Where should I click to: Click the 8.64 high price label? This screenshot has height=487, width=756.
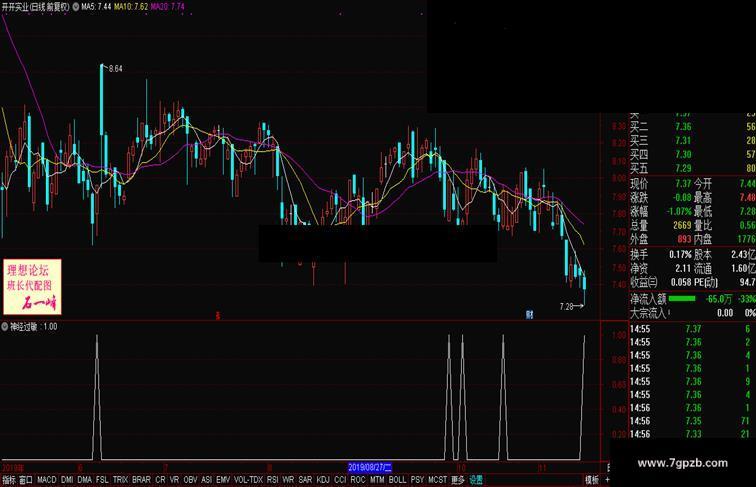coord(116,69)
